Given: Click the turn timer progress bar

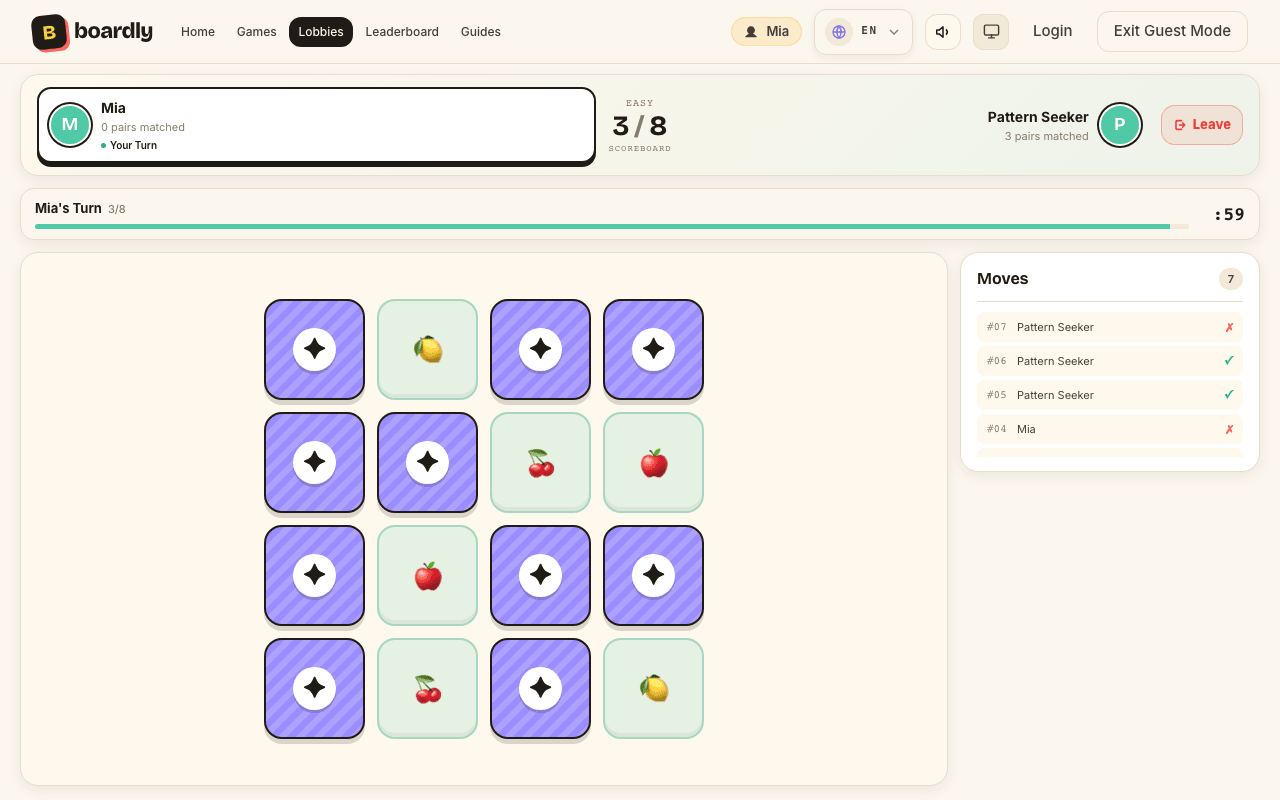Looking at the screenshot, I should pyautogui.click(x=612, y=227).
